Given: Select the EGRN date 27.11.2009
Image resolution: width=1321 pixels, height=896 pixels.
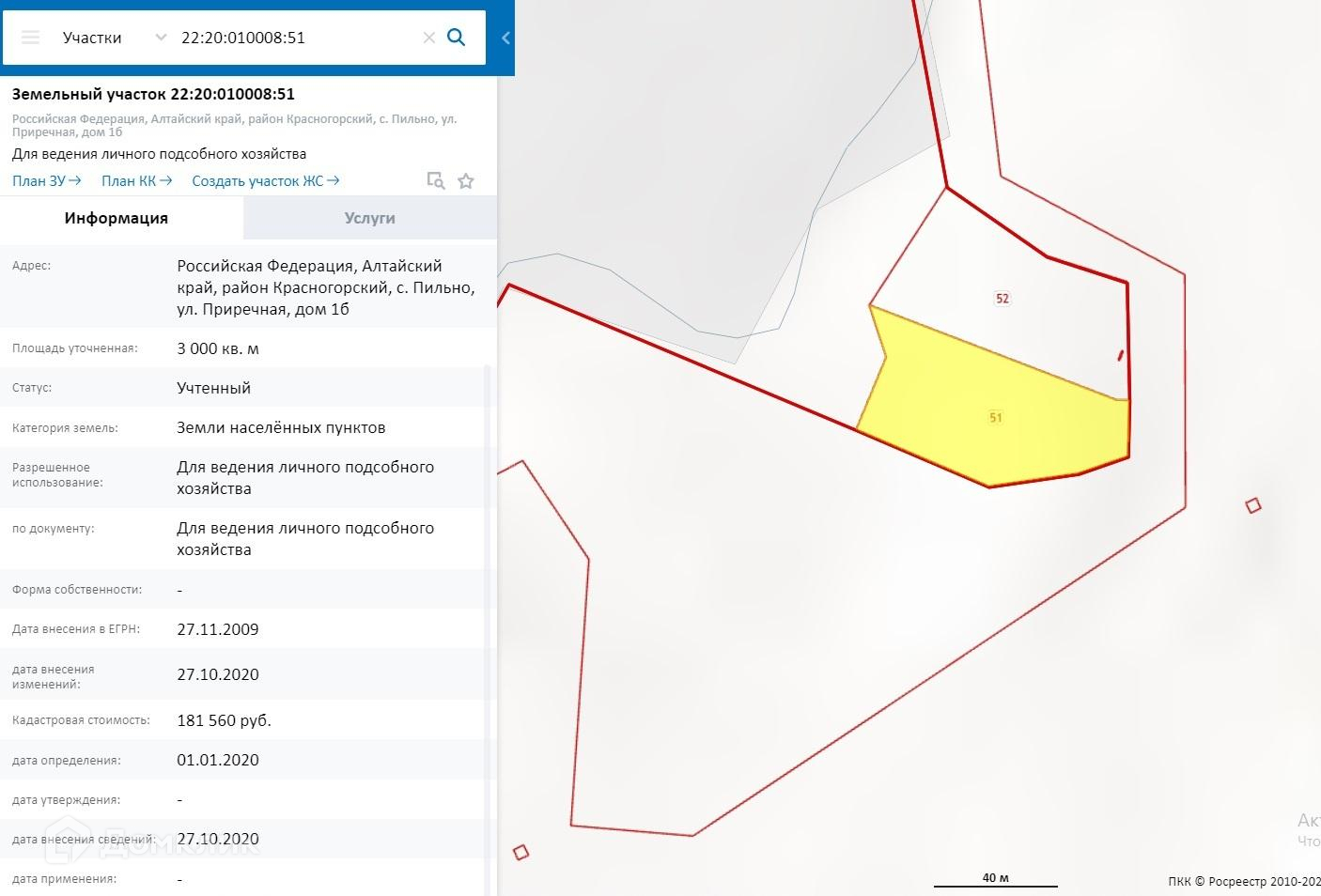Looking at the screenshot, I should click(x=218, y=629).
